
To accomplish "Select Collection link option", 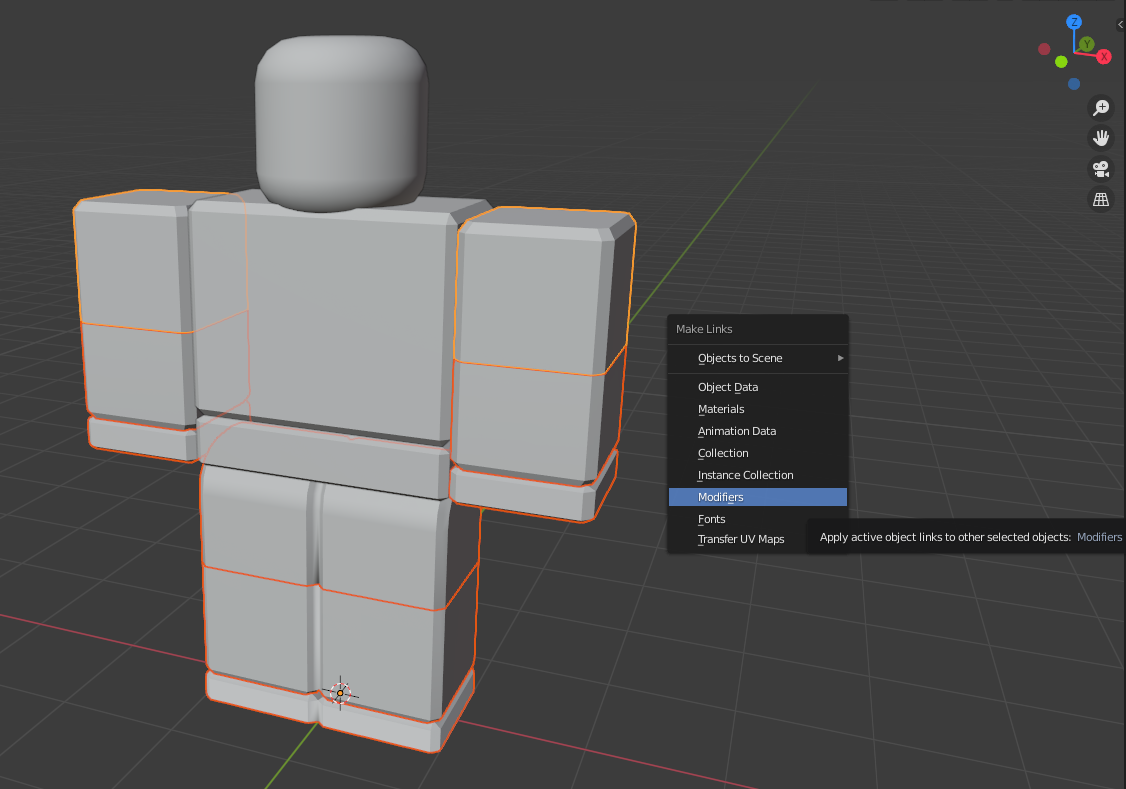I will tap(758, 453).
